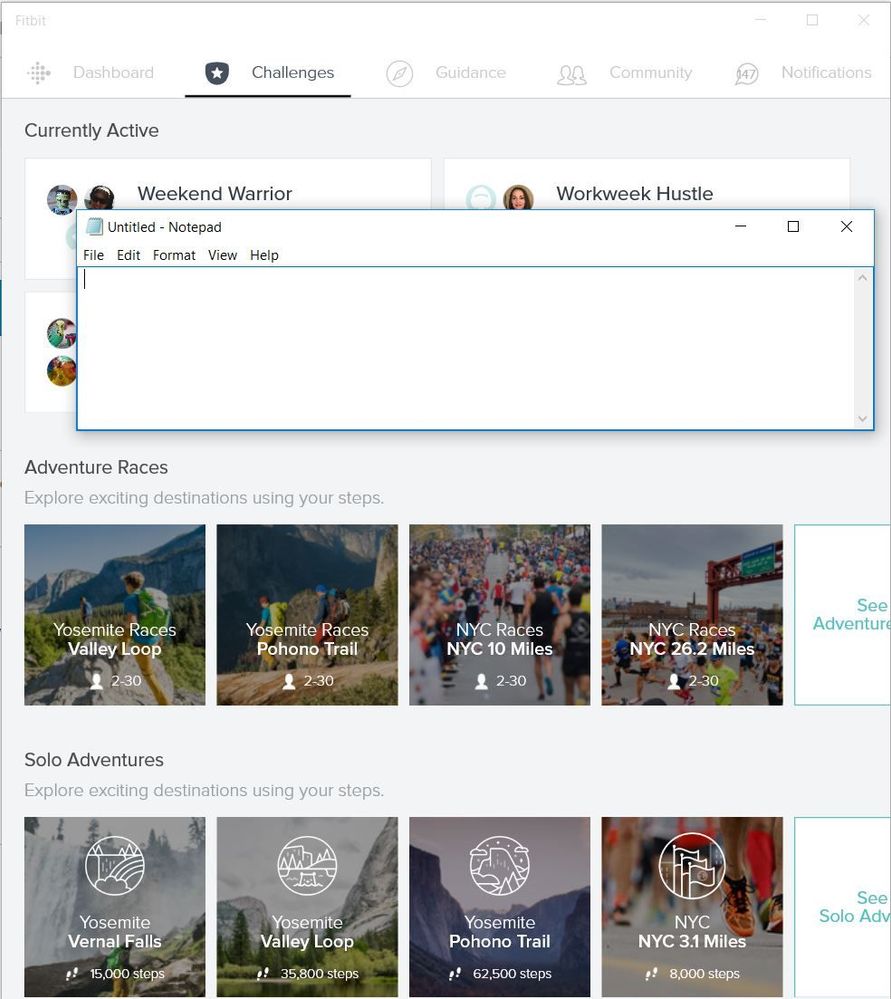Click the woman's avatar beside Workweek Hustle
This screenshot has width=891, height=999.
(x=518, y=198)
